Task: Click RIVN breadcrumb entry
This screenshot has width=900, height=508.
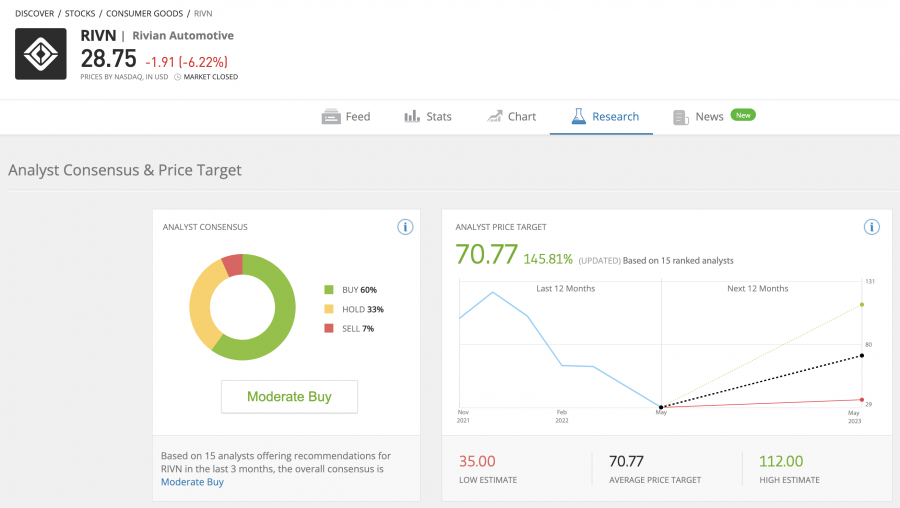Action: point(203,13)
